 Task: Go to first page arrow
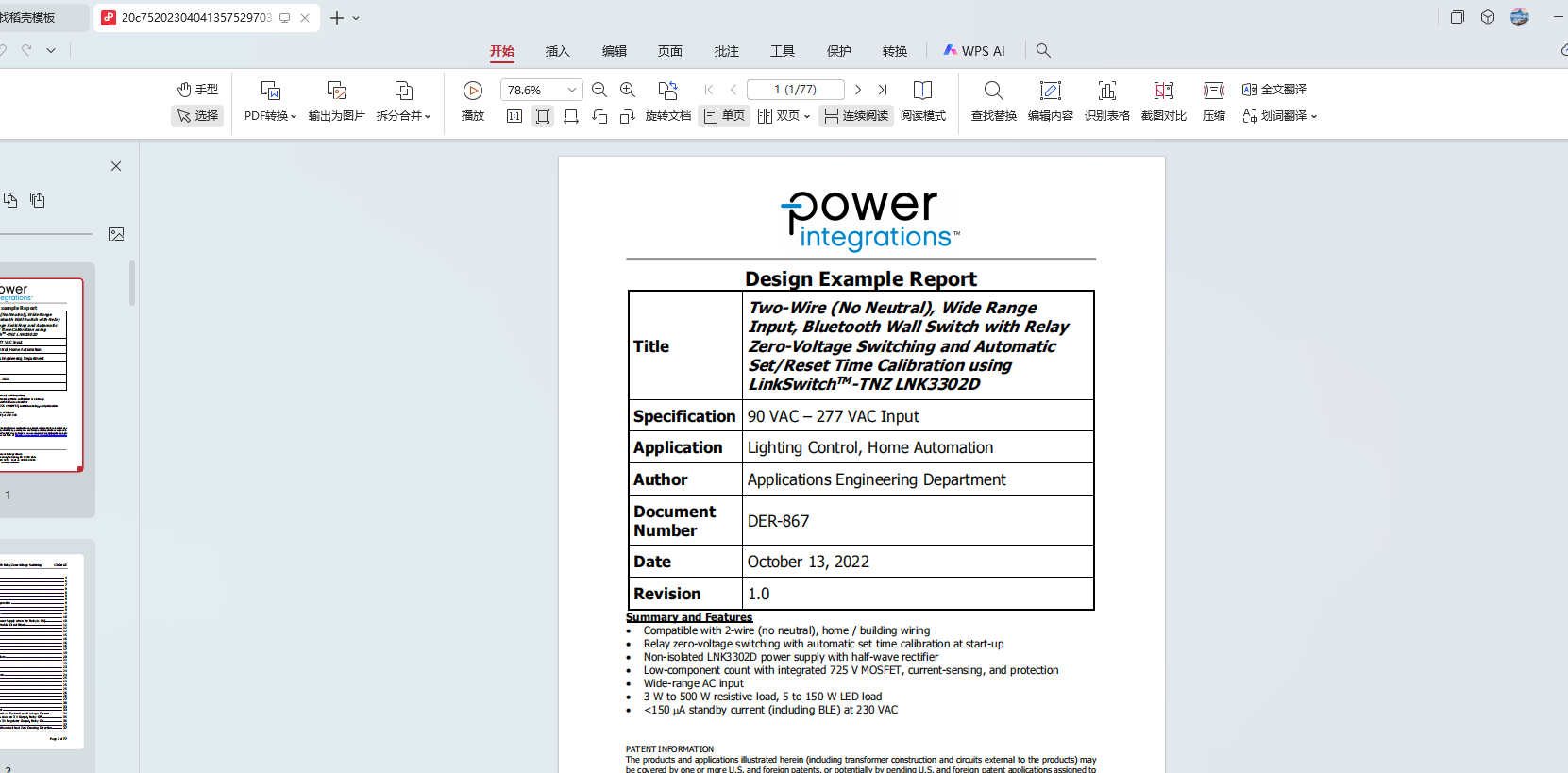709,90
